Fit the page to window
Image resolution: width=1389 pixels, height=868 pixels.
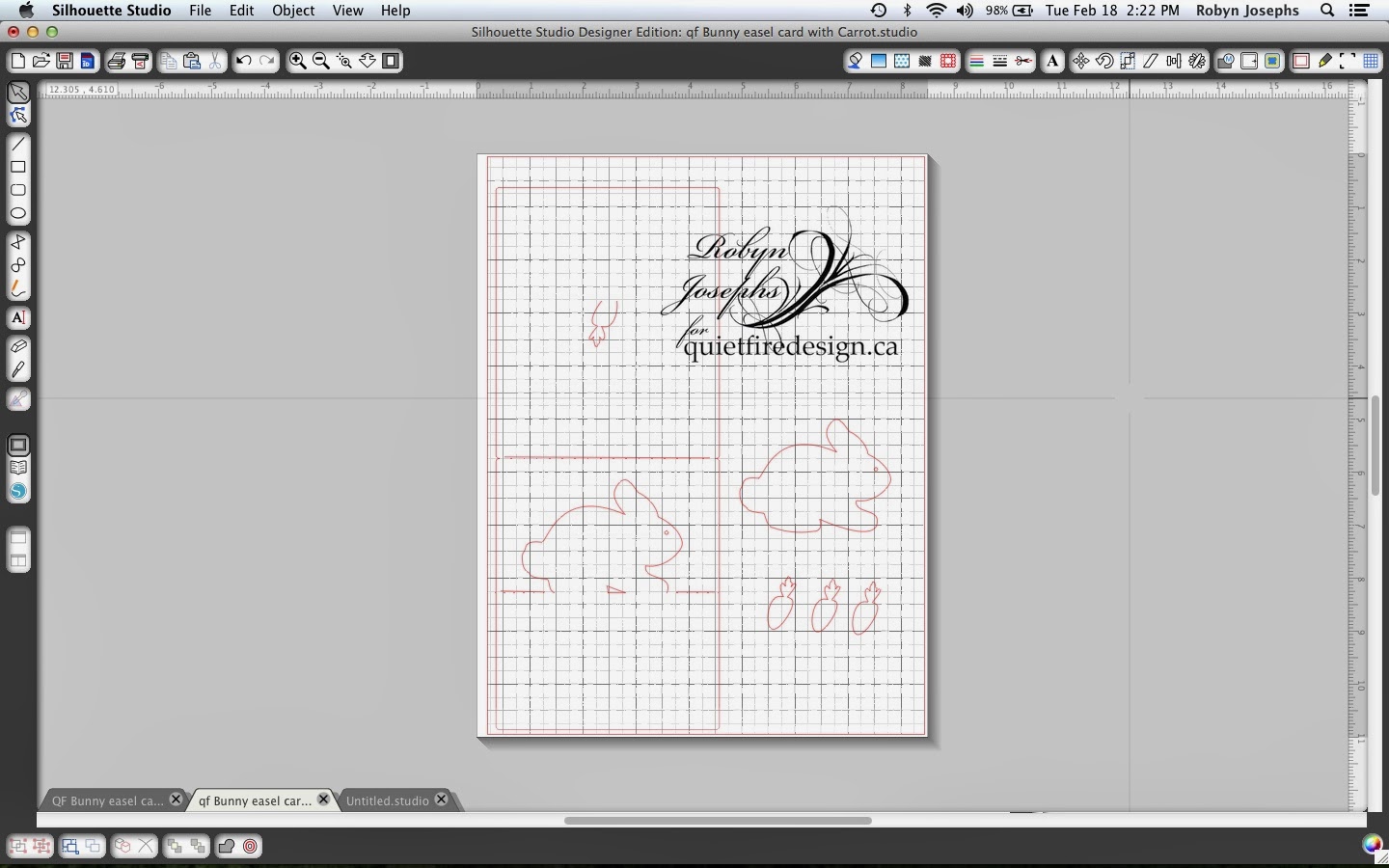tap(391, 61)
